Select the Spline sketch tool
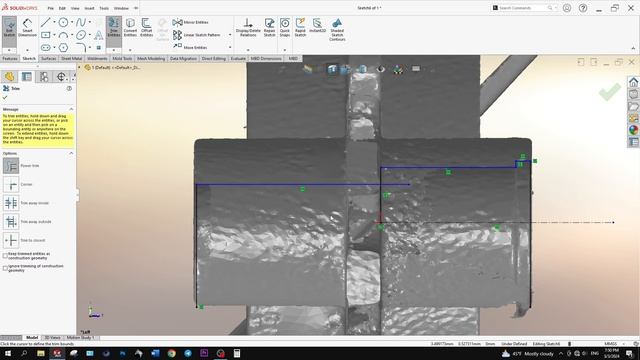 [x=81, y=22]
